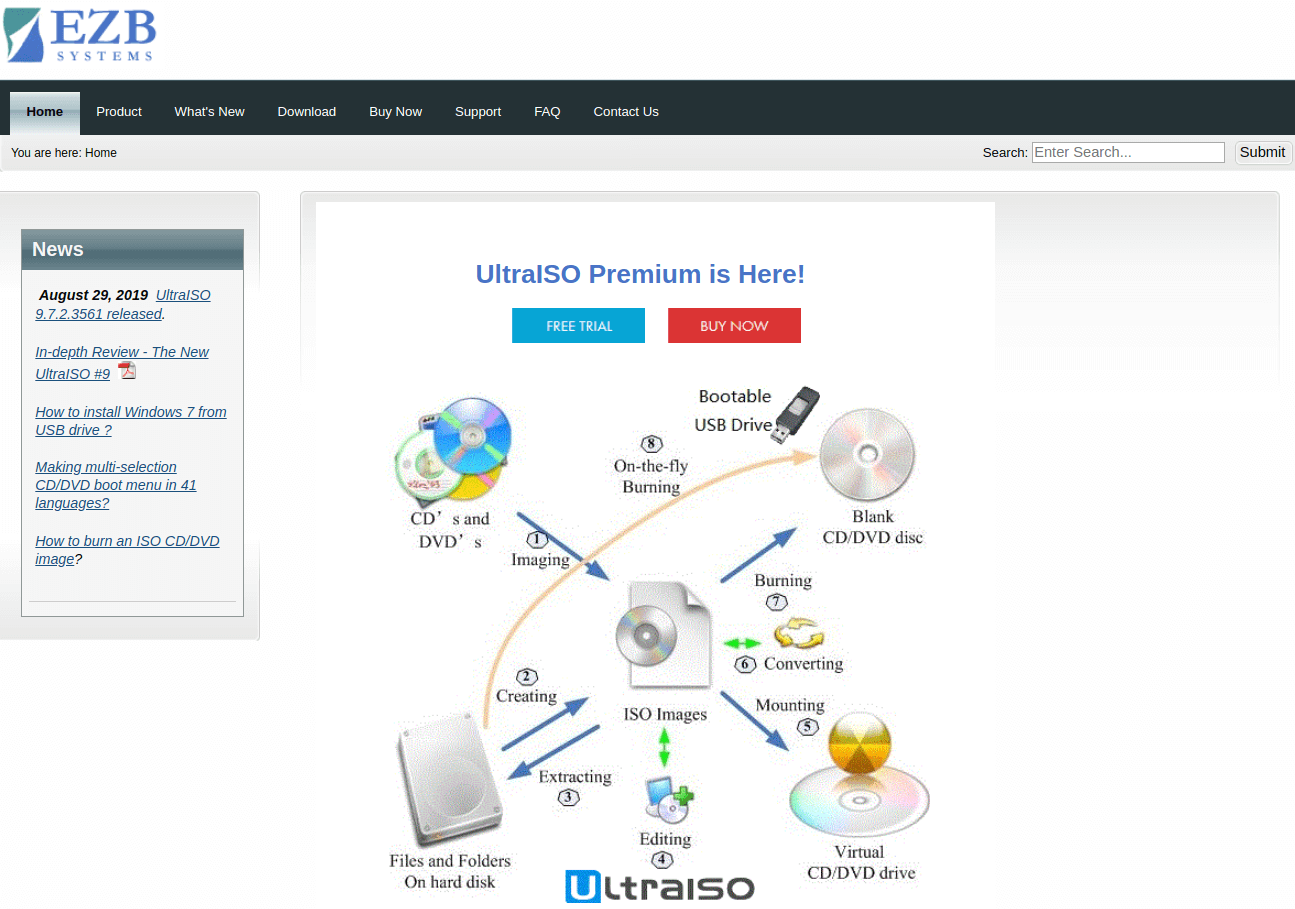Click the 'On-the-fly Burning' label
The width and height of the screenshot is (1295, 909).
click(x=651, y=476)
